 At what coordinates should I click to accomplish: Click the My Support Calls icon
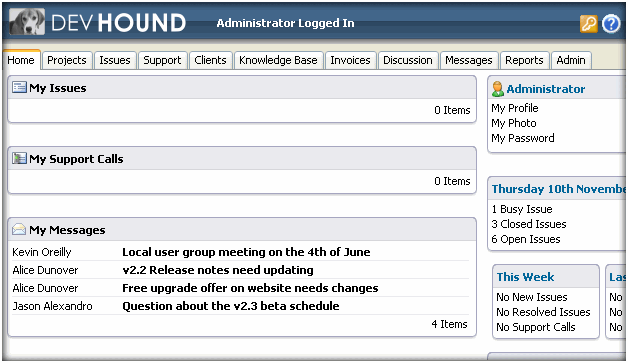(x=19, y=158)
